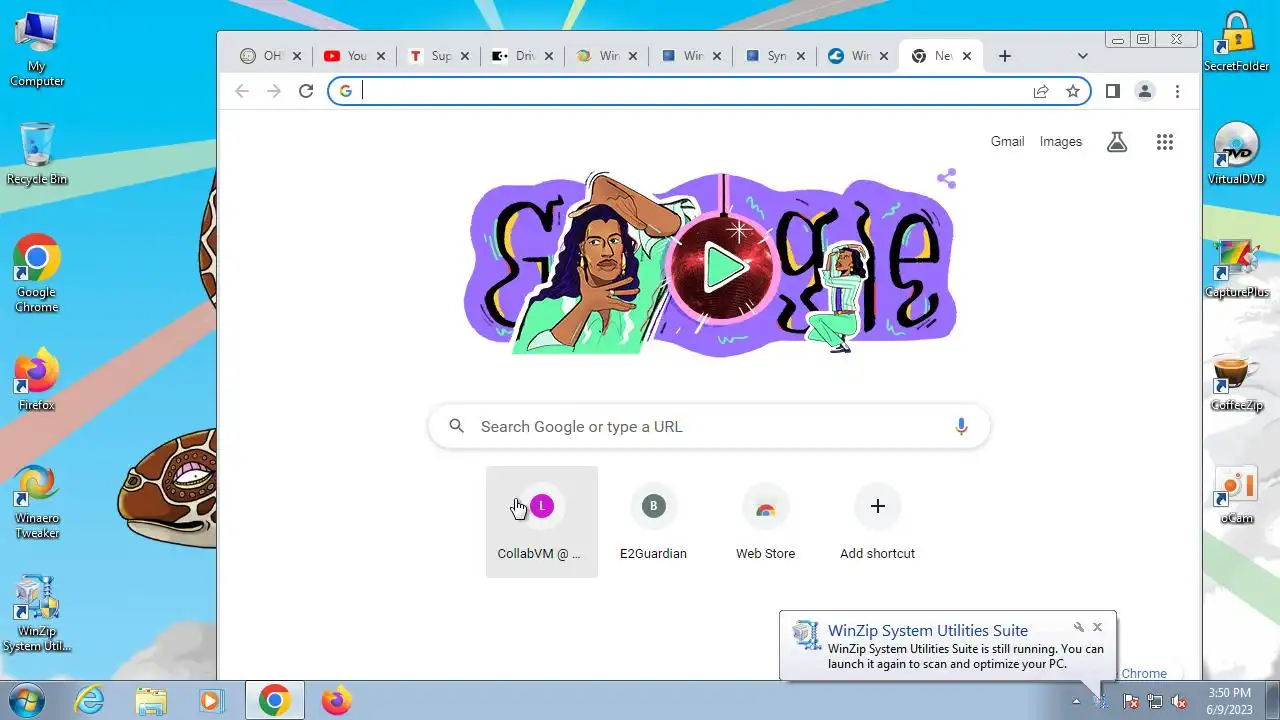The height and width of the screenshot is (720, 1280).
Task: Open CollabVM shortcut tile
Action: [x=542, y=522]
